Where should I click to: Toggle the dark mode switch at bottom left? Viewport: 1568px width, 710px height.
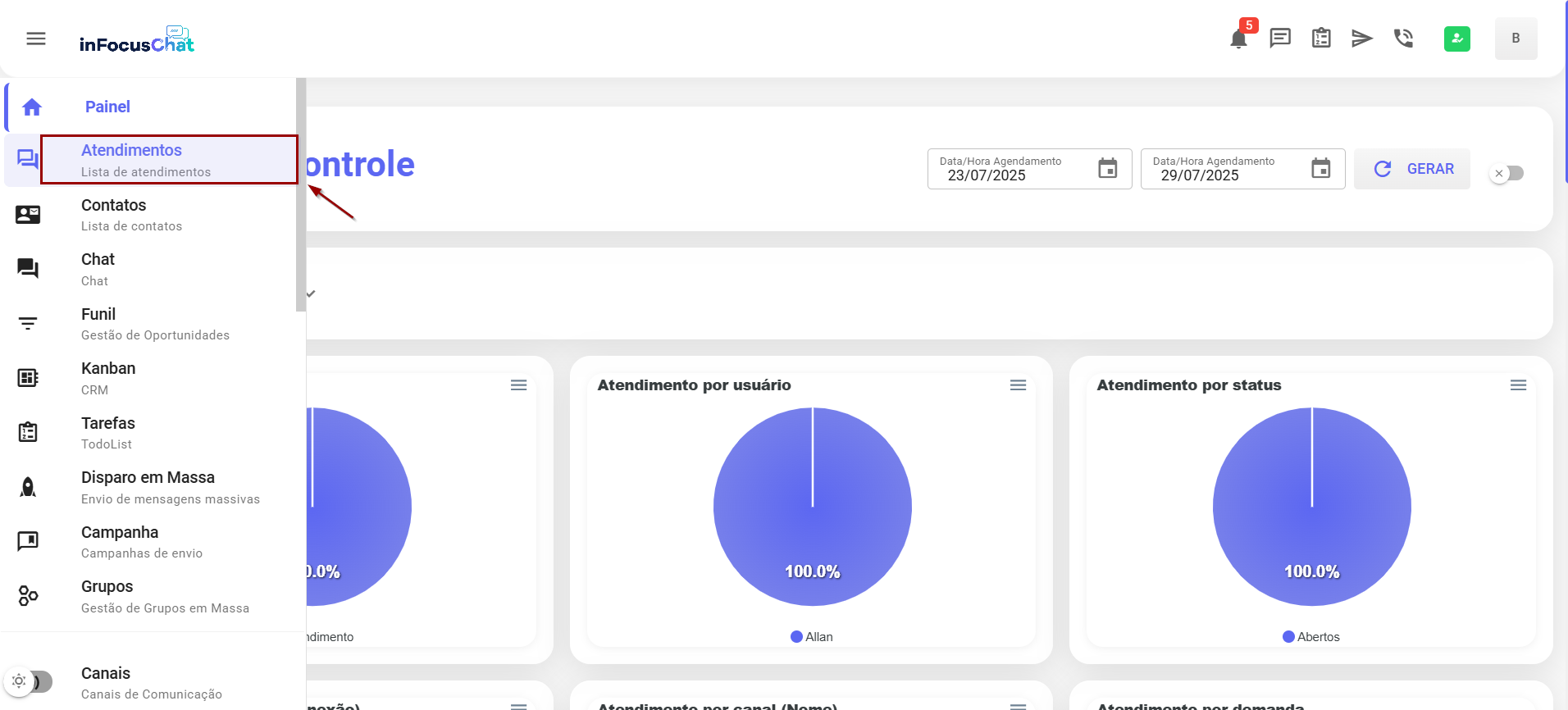(29, 681)
